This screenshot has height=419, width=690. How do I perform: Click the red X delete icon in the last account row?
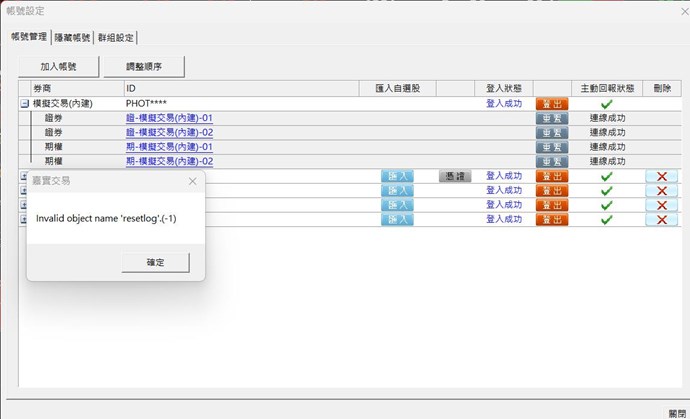point(660,220)
